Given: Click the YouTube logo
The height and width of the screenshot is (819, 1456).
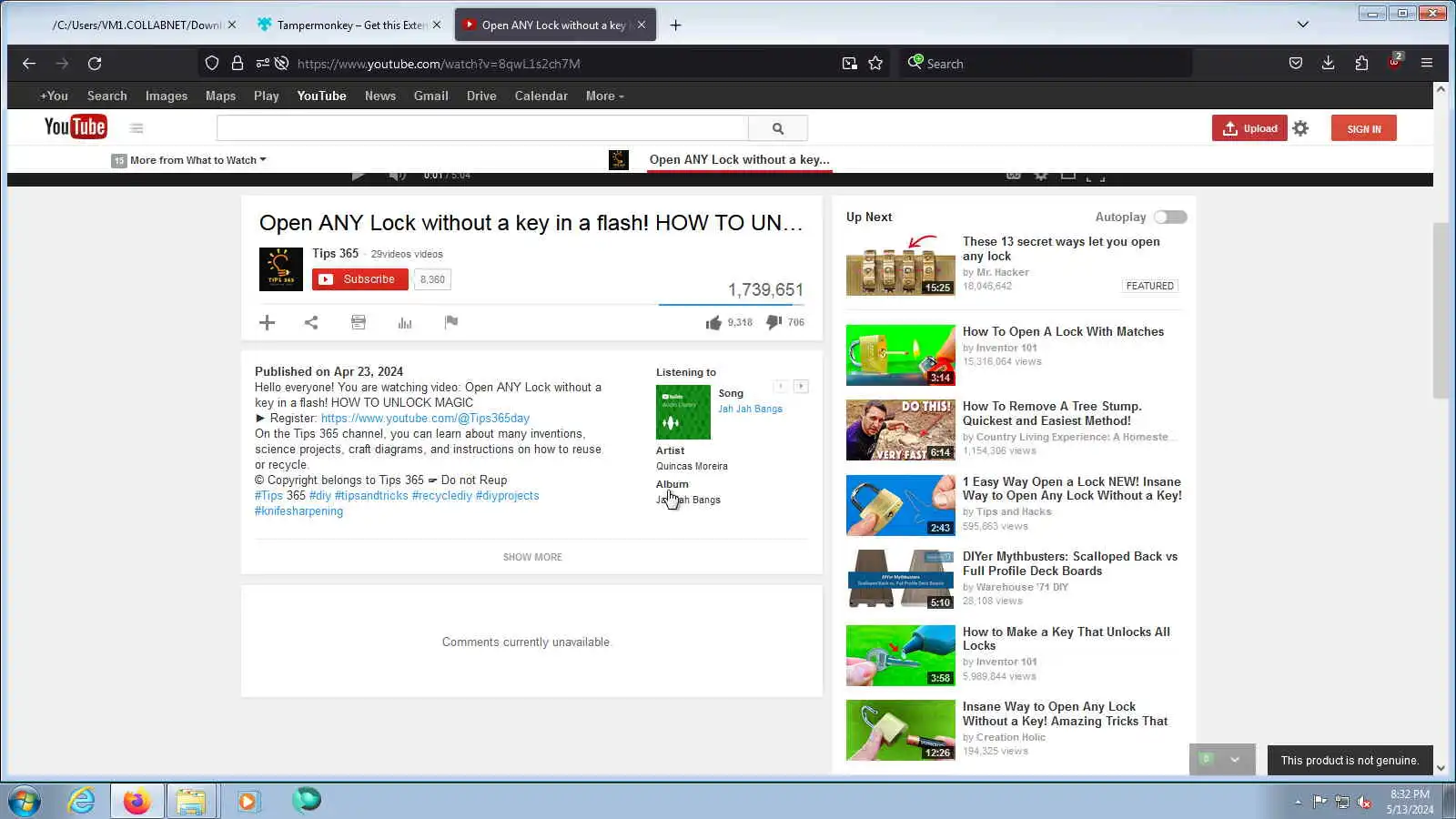Looking at the screenshot, I should (76, 127).
